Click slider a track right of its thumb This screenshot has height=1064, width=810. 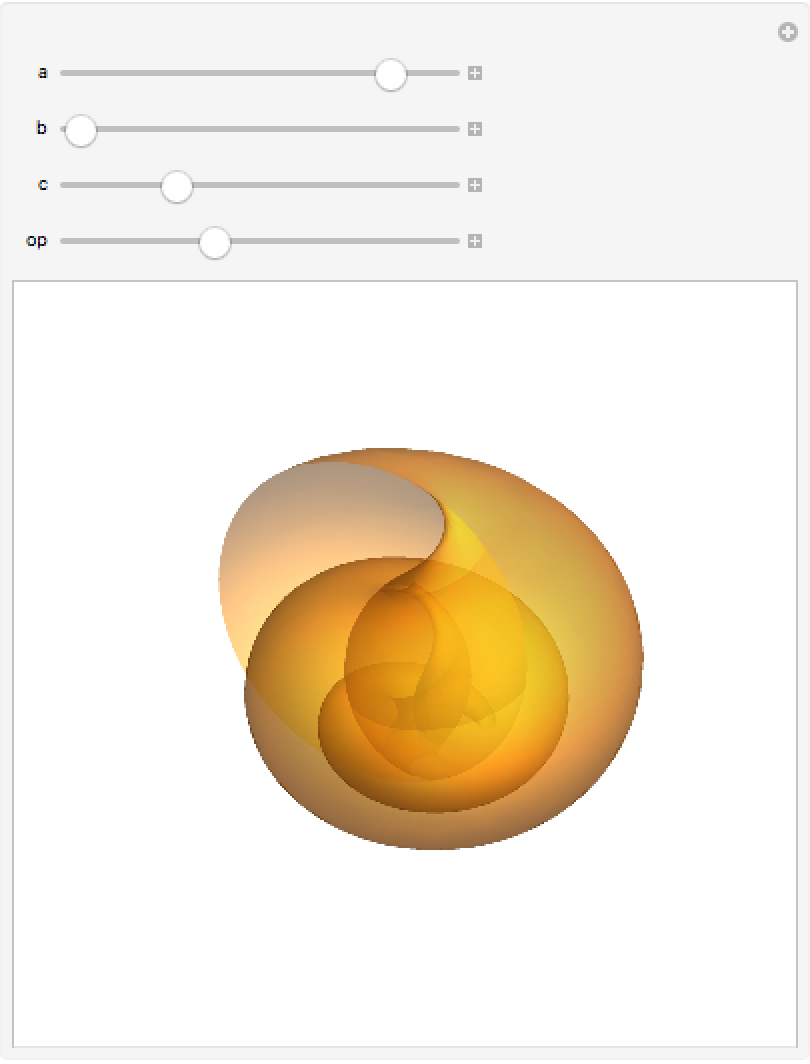(433, 73)
